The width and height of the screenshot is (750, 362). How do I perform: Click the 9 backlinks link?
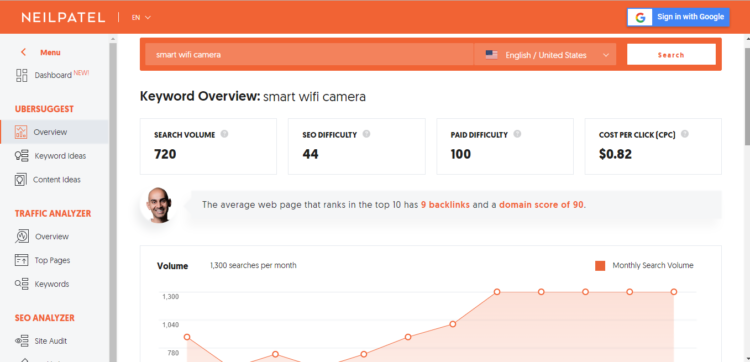445,205
